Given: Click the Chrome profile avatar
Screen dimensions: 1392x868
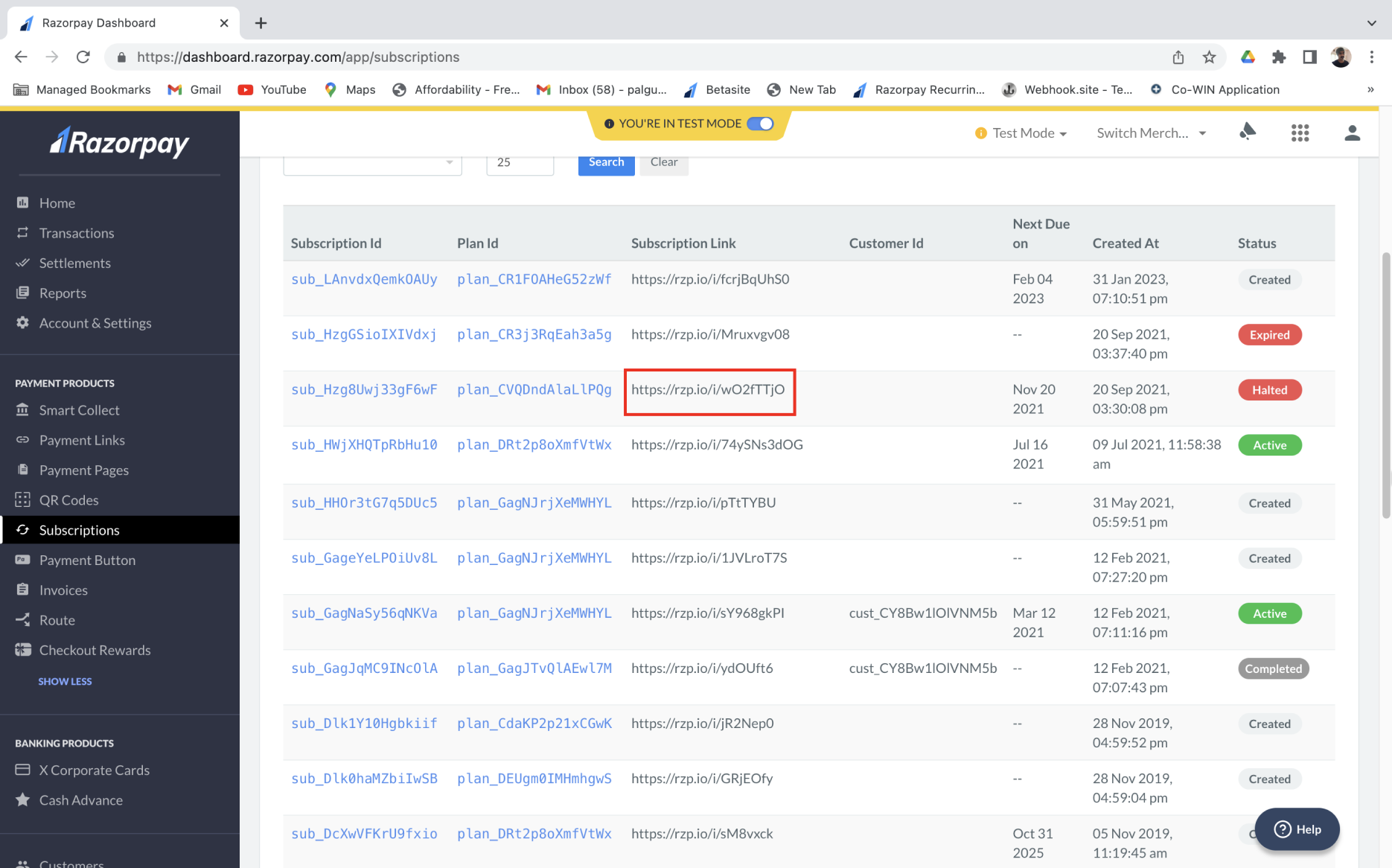Looking at the screenshot, I should coord(1341,57).
